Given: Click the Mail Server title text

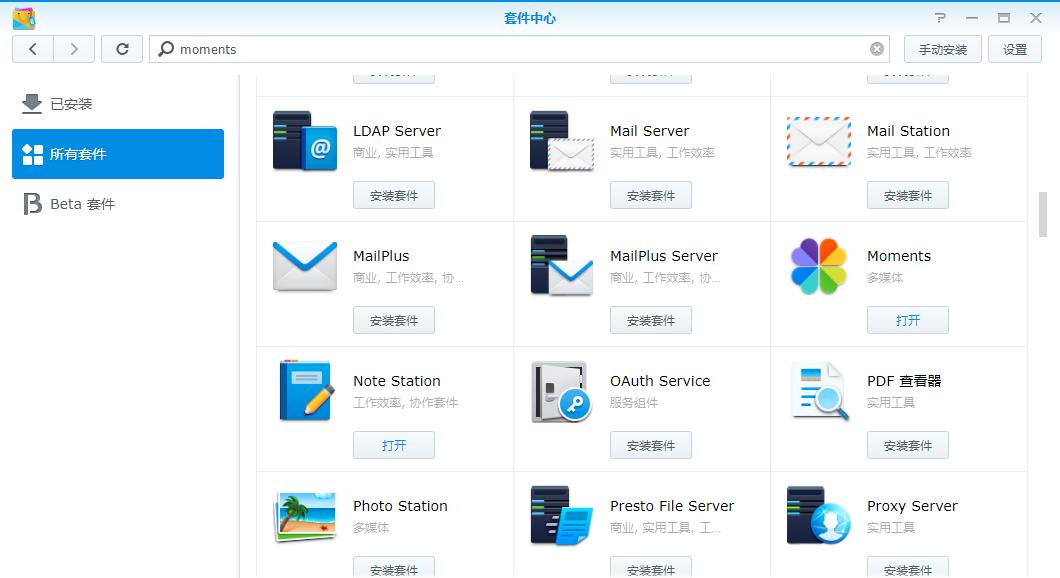Looking at the screenshot, I should pos(650,131).
